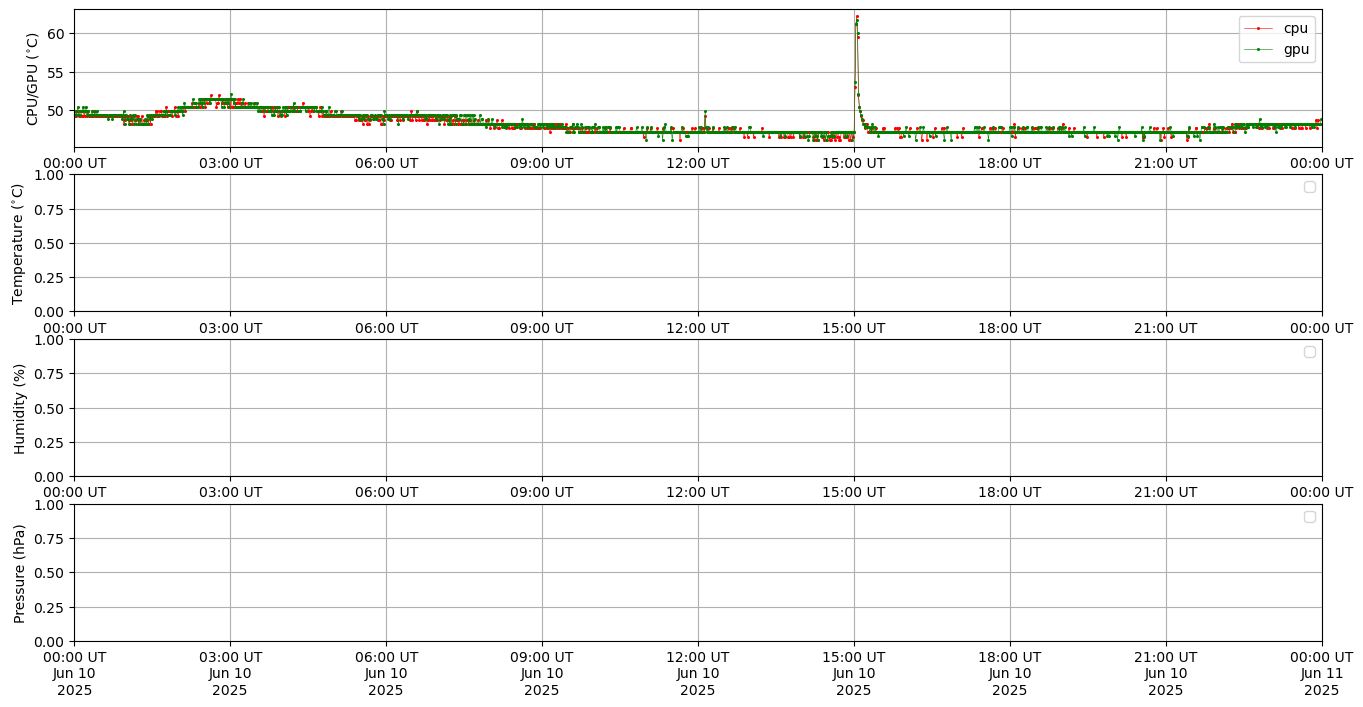
Task: Click empty legend box in Humidity panel
Action: pyautogui.click(x=1309, y=352)
